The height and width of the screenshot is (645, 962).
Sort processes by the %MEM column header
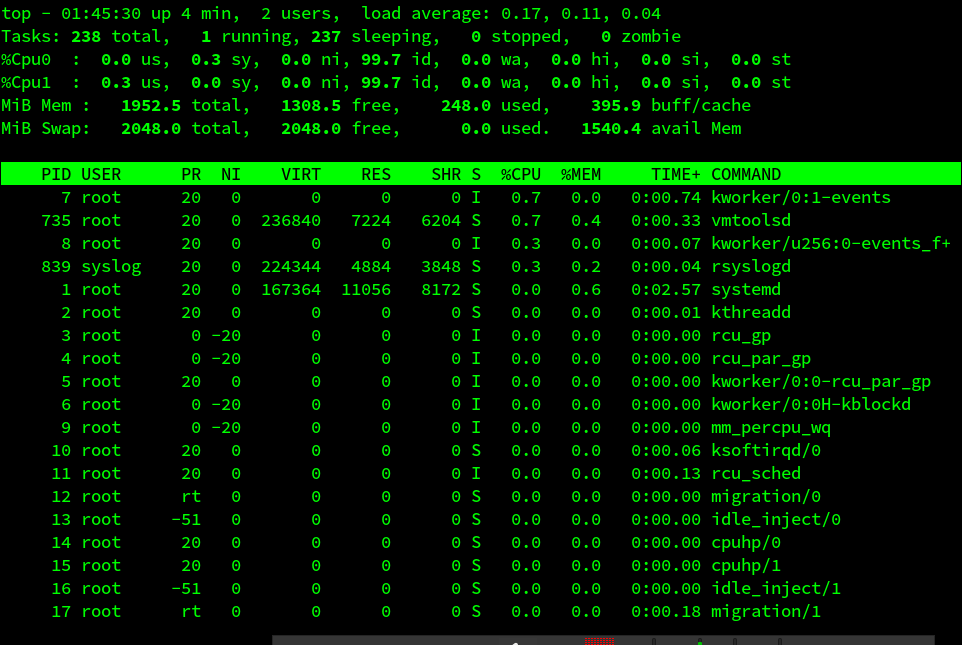pos(581,173)
